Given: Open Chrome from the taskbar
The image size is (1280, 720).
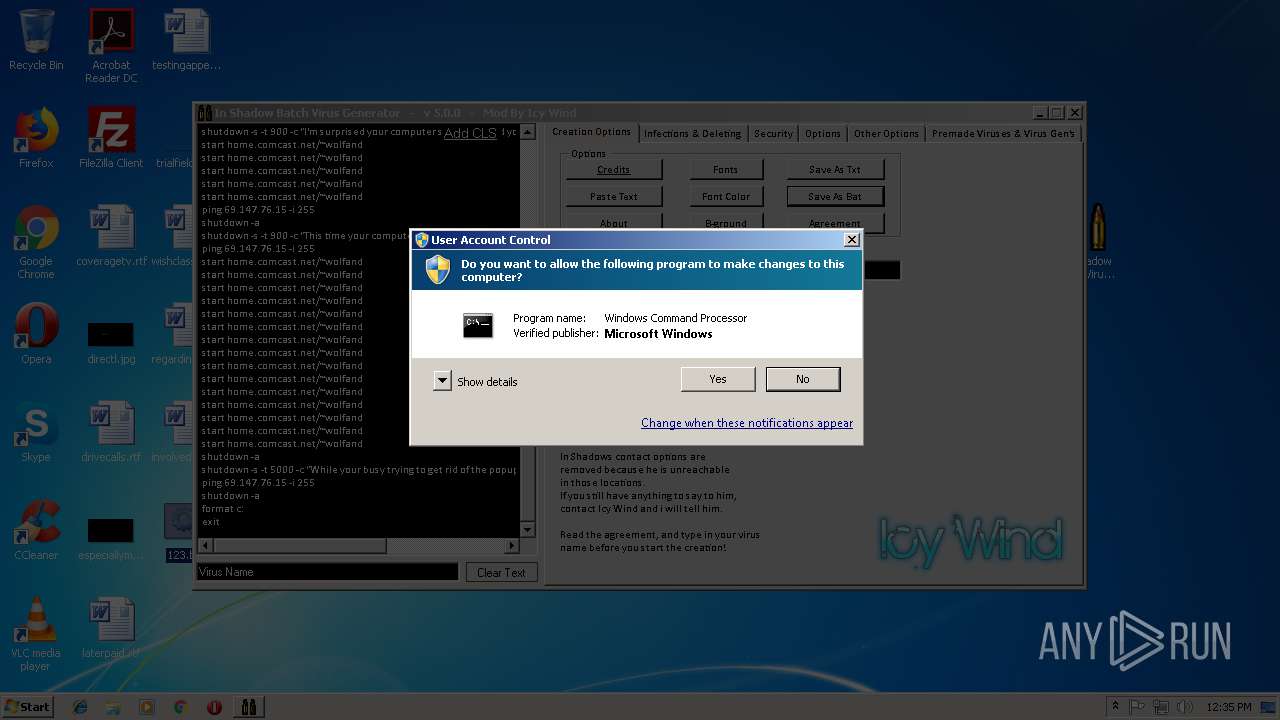Looking at the screenshot, I should click(x=180, y=707).
